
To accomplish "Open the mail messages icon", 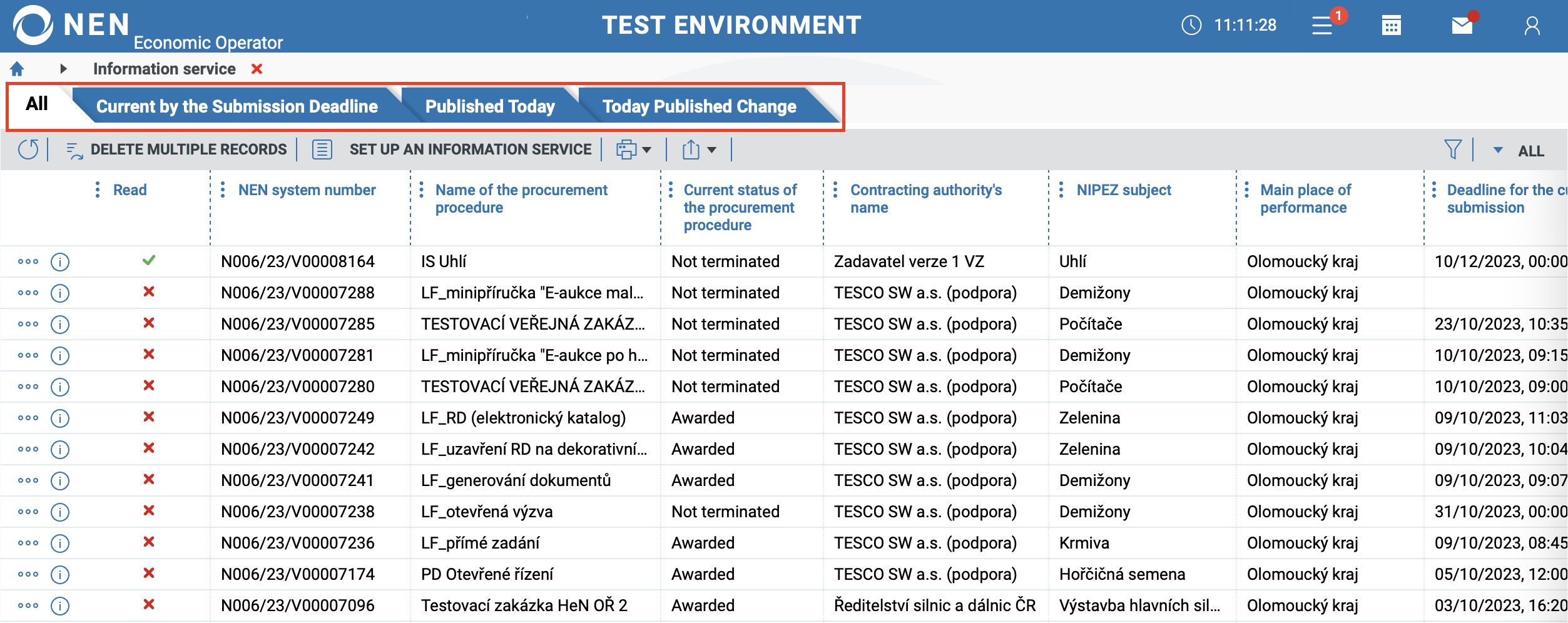I will tap(1462, 26).
